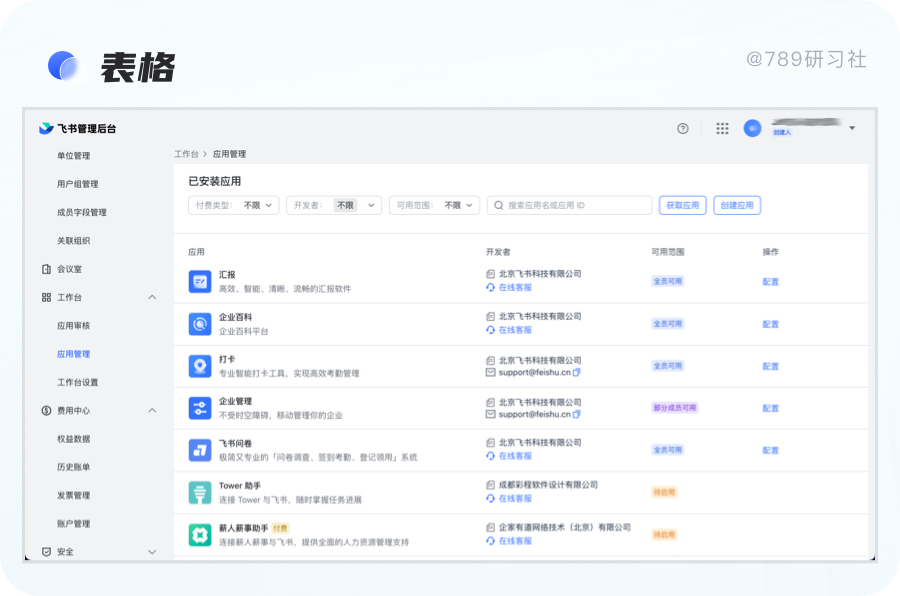Open the app grid launcher icon
This screenshot has height=596, width=900.
tap(722, 129)
